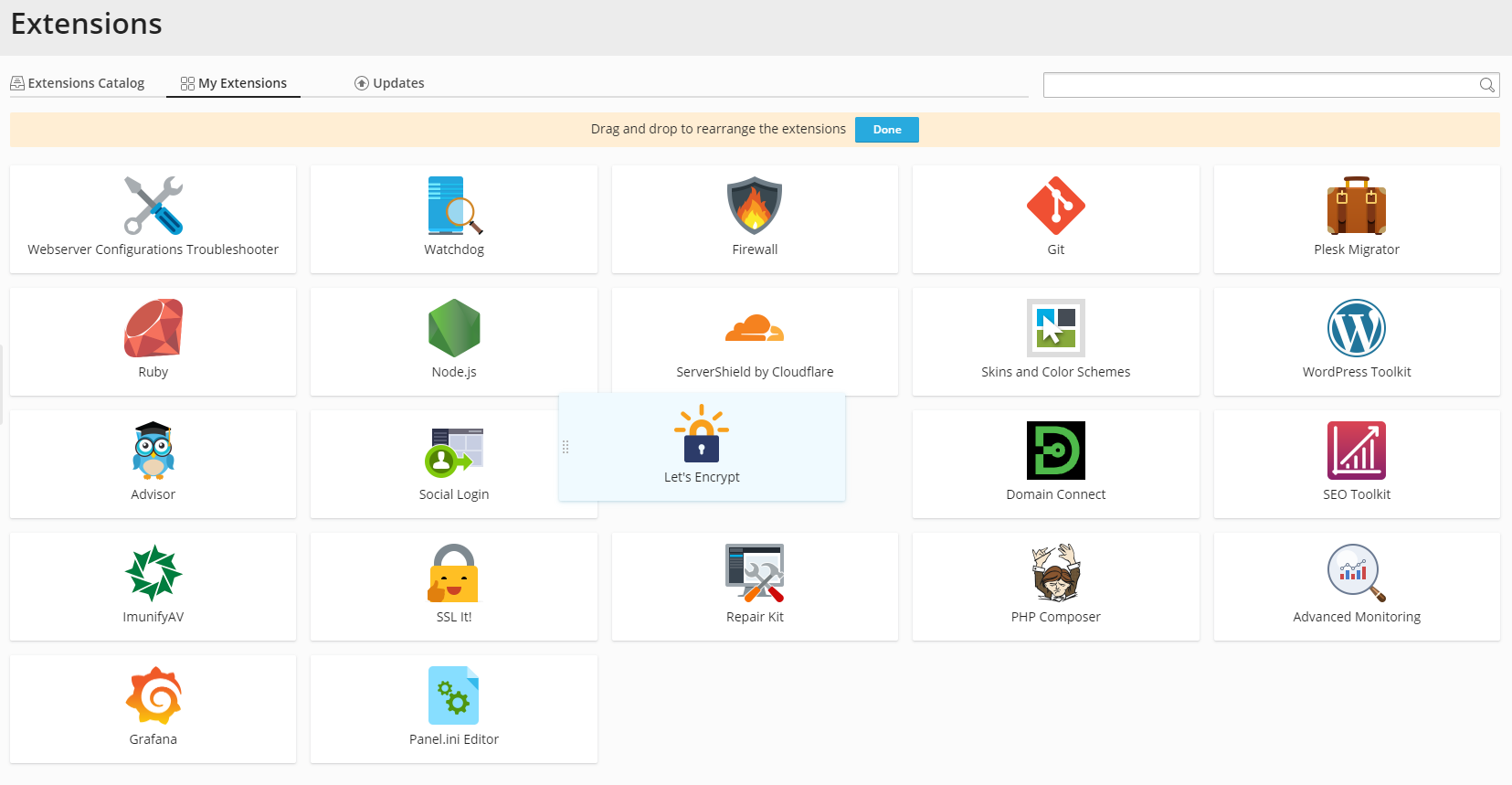The height and width of the screenshot is (785, 1512).
Task: Click the Grafana extension icon
Action: pos(153,695)
